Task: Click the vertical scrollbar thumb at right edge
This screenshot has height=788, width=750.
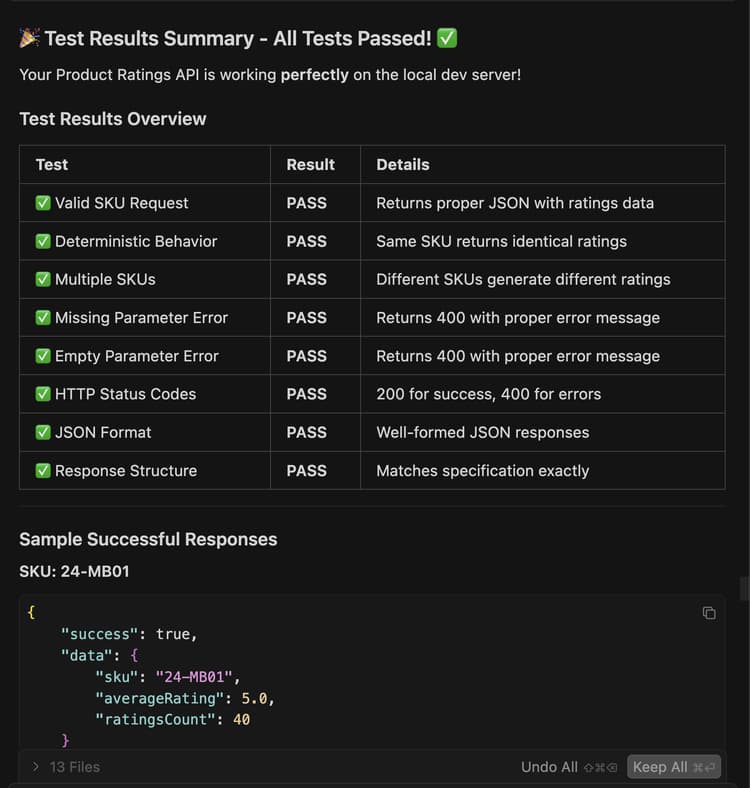Action: pos(744,588)
